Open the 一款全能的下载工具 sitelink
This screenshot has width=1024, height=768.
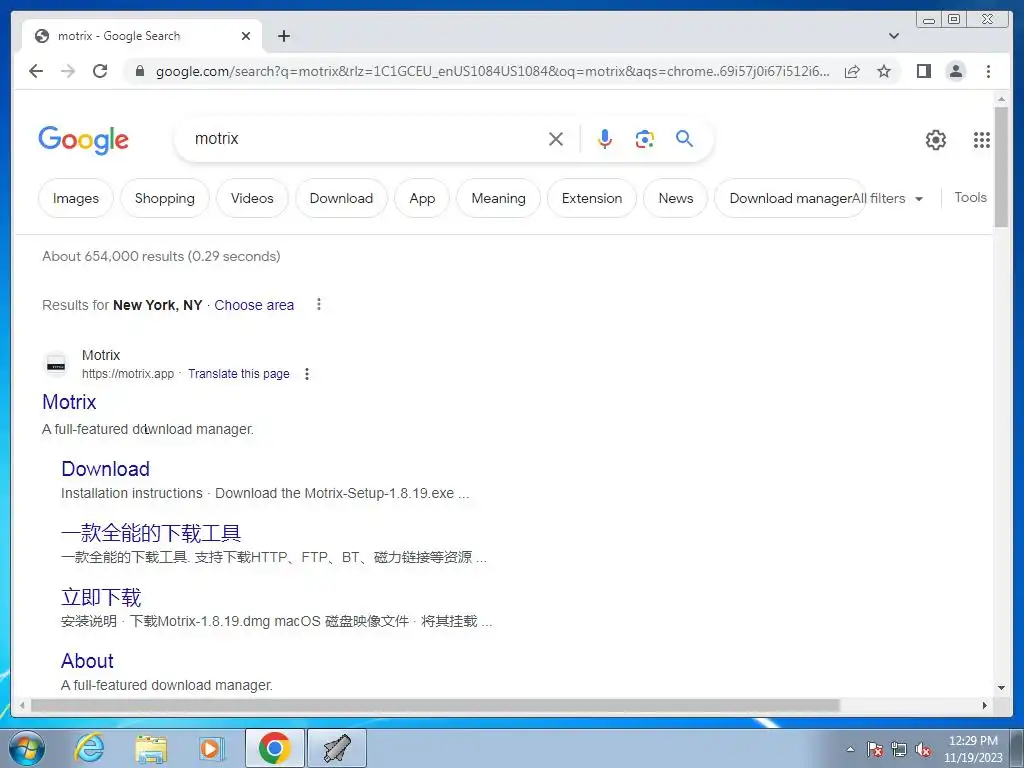[151, 533]
